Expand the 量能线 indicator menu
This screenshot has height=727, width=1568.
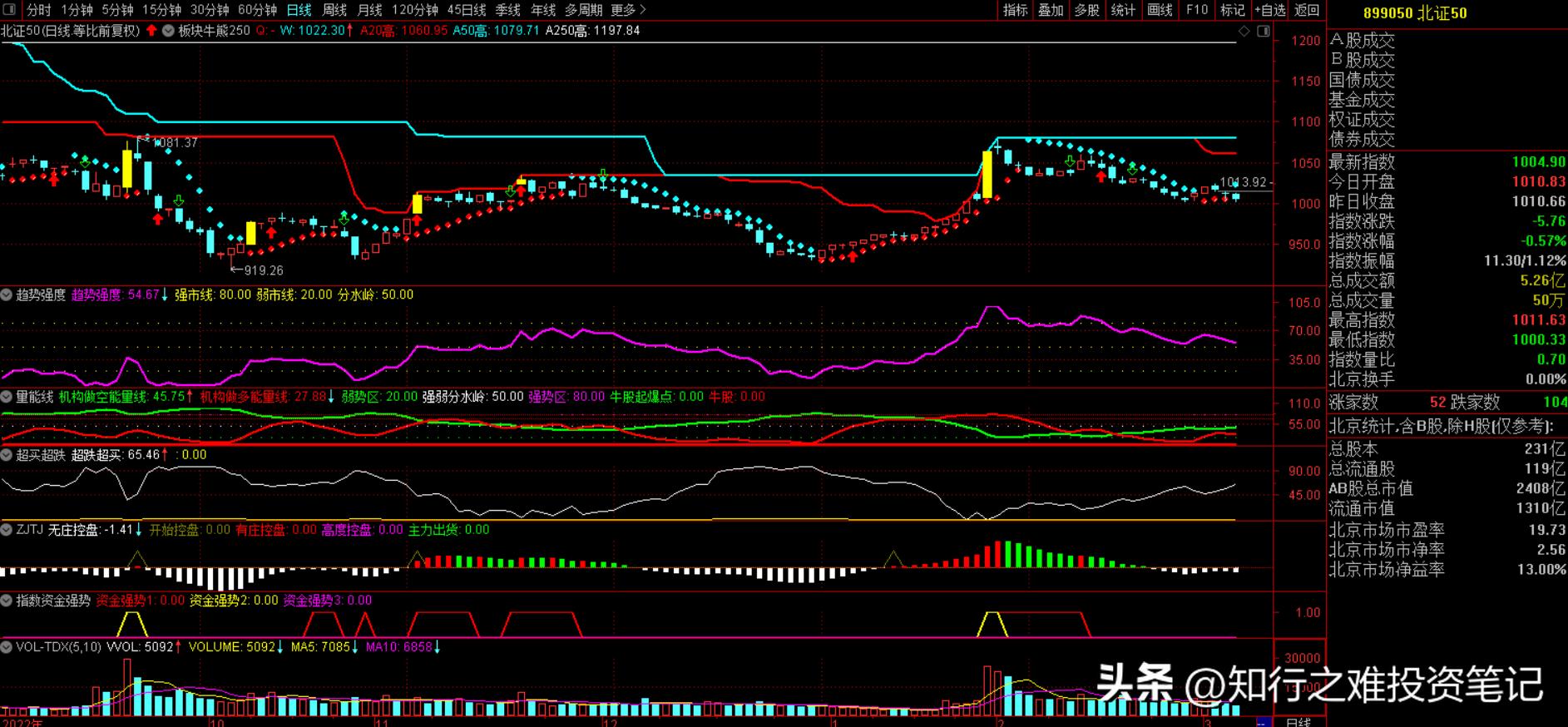(7, 398)
